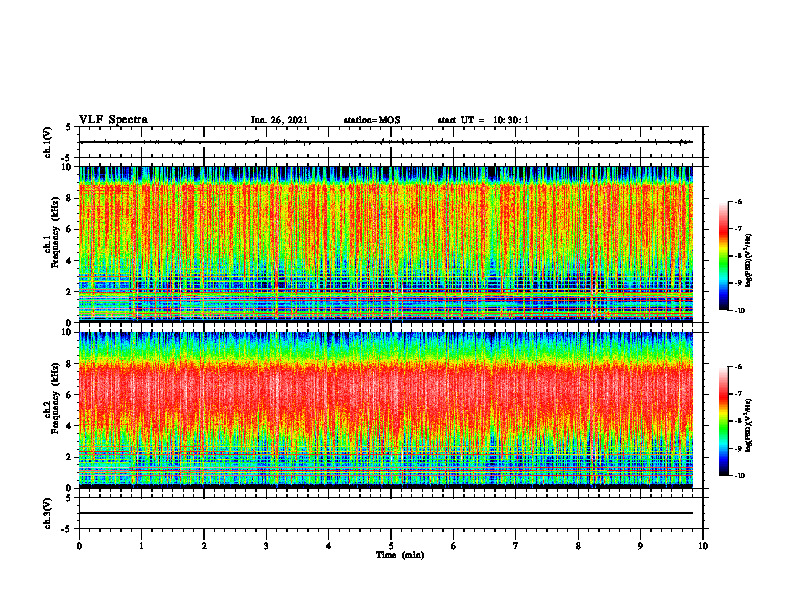
Task: Click the "Time (min)" axis label
Action: (x=400, y=555)
